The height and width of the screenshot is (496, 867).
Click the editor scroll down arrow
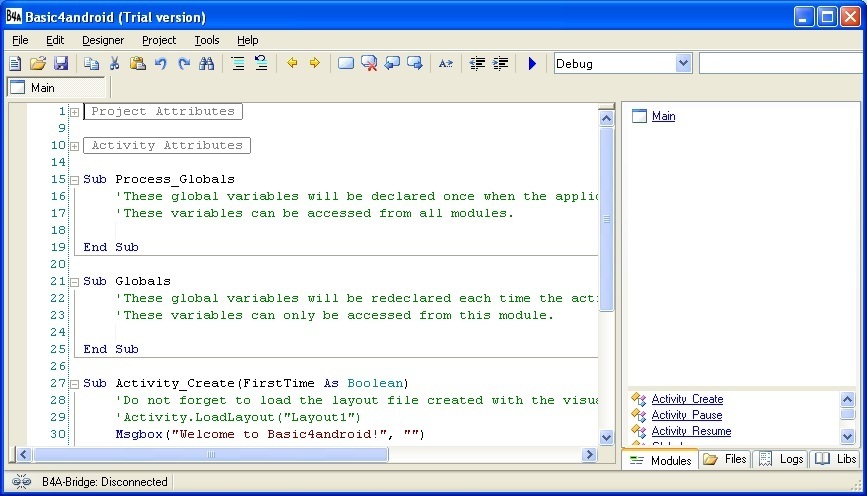[607, 437]
